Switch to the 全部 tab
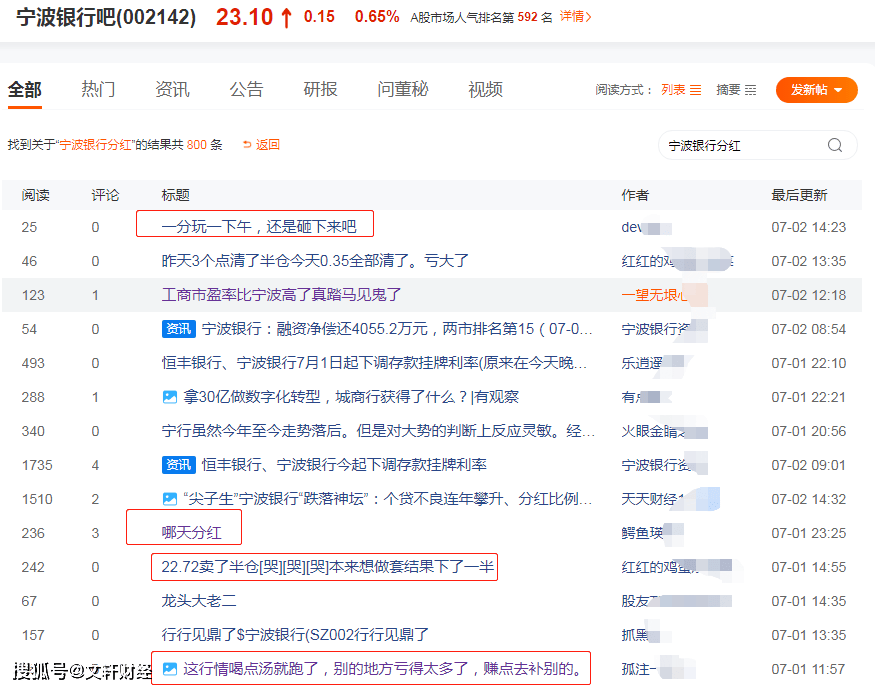The width and height of the screenshot is (875, 690). click(25, 89)
